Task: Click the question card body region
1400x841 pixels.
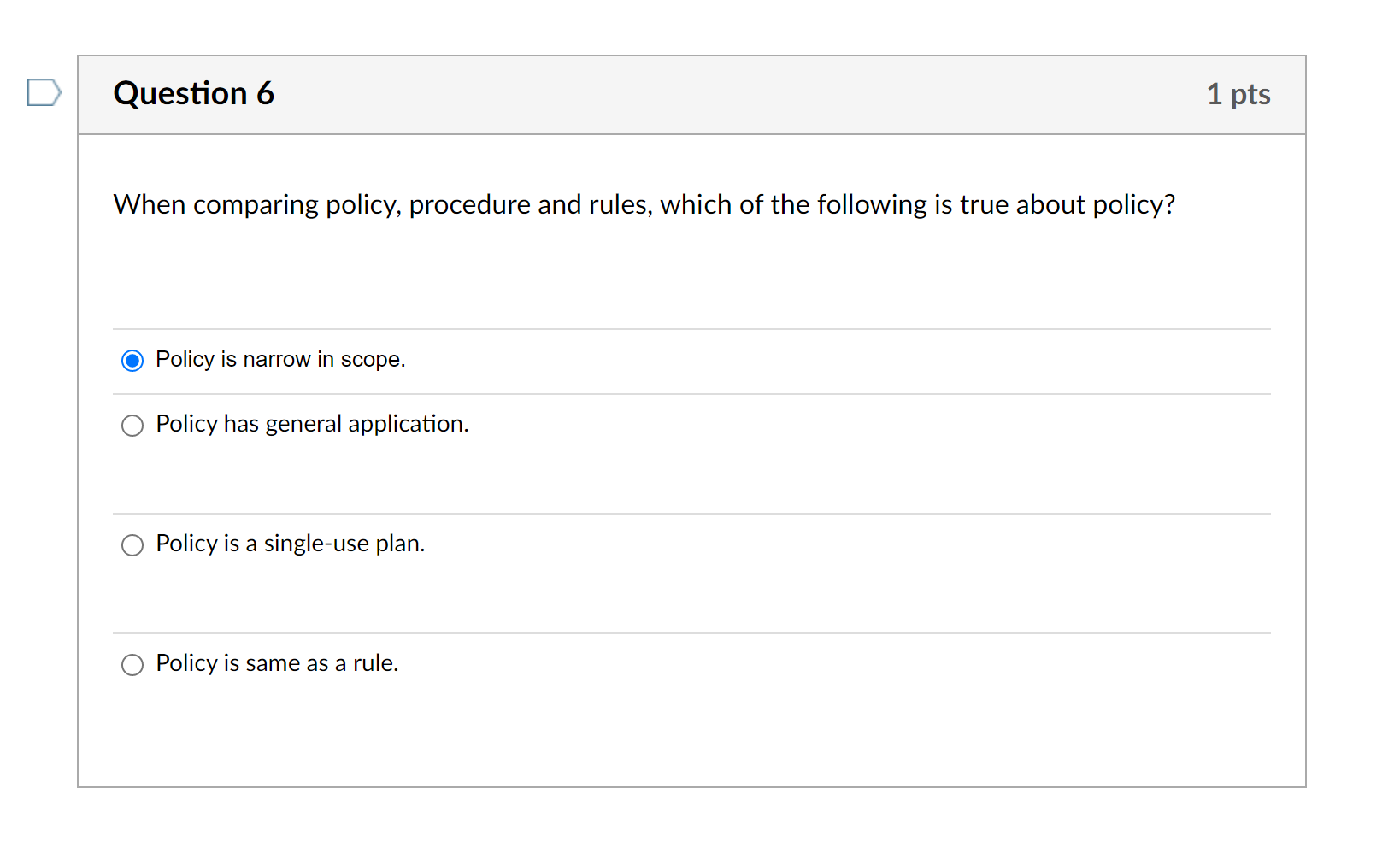Action: [x=691, y=273]
